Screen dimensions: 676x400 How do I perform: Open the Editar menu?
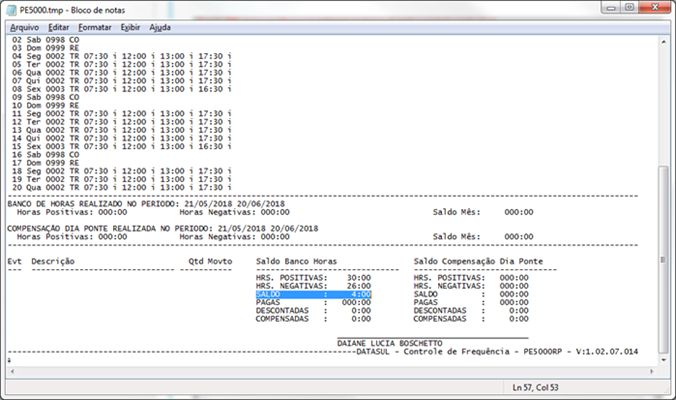(x=58, y=27)
